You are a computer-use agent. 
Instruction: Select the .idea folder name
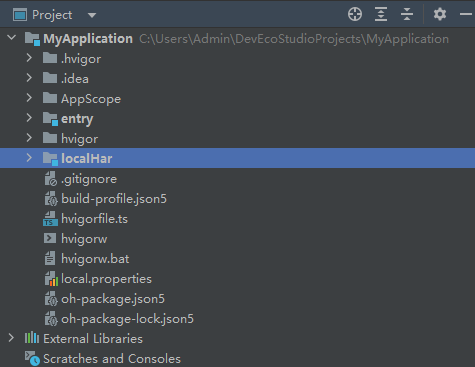[75, 79]
